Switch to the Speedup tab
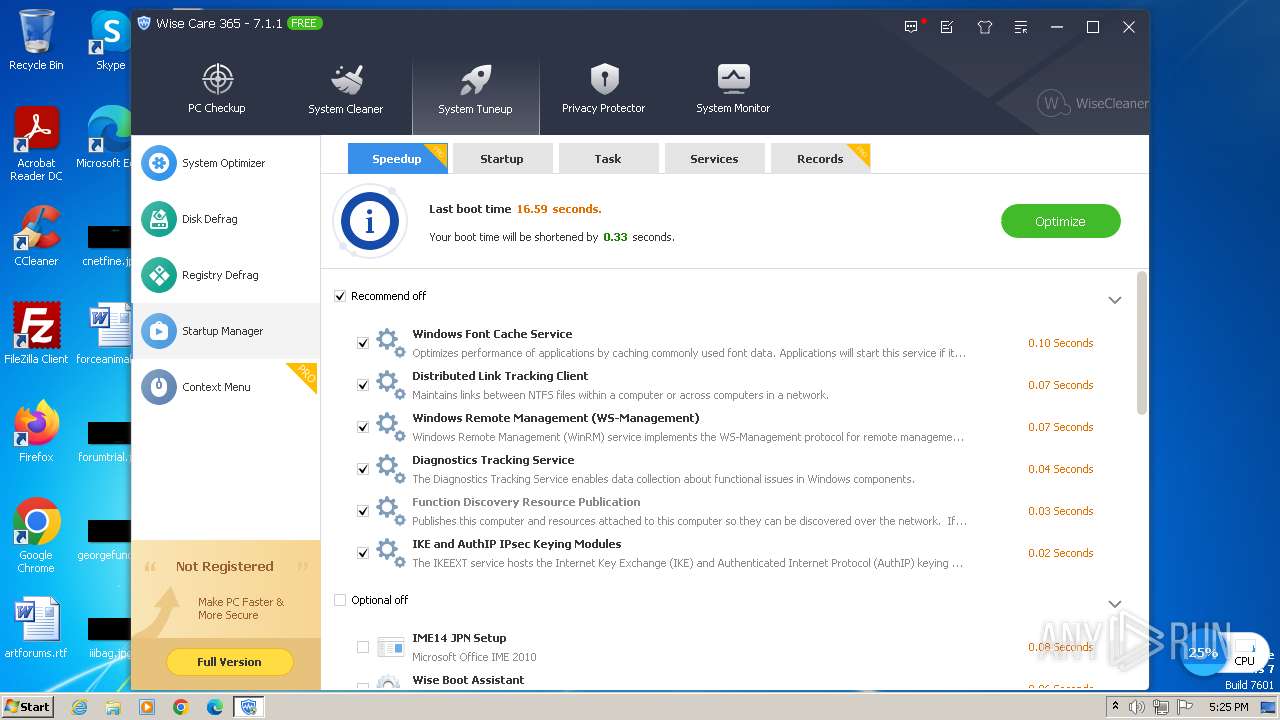The height and width of the screenshot is (720, 1280). click(397, 158)
